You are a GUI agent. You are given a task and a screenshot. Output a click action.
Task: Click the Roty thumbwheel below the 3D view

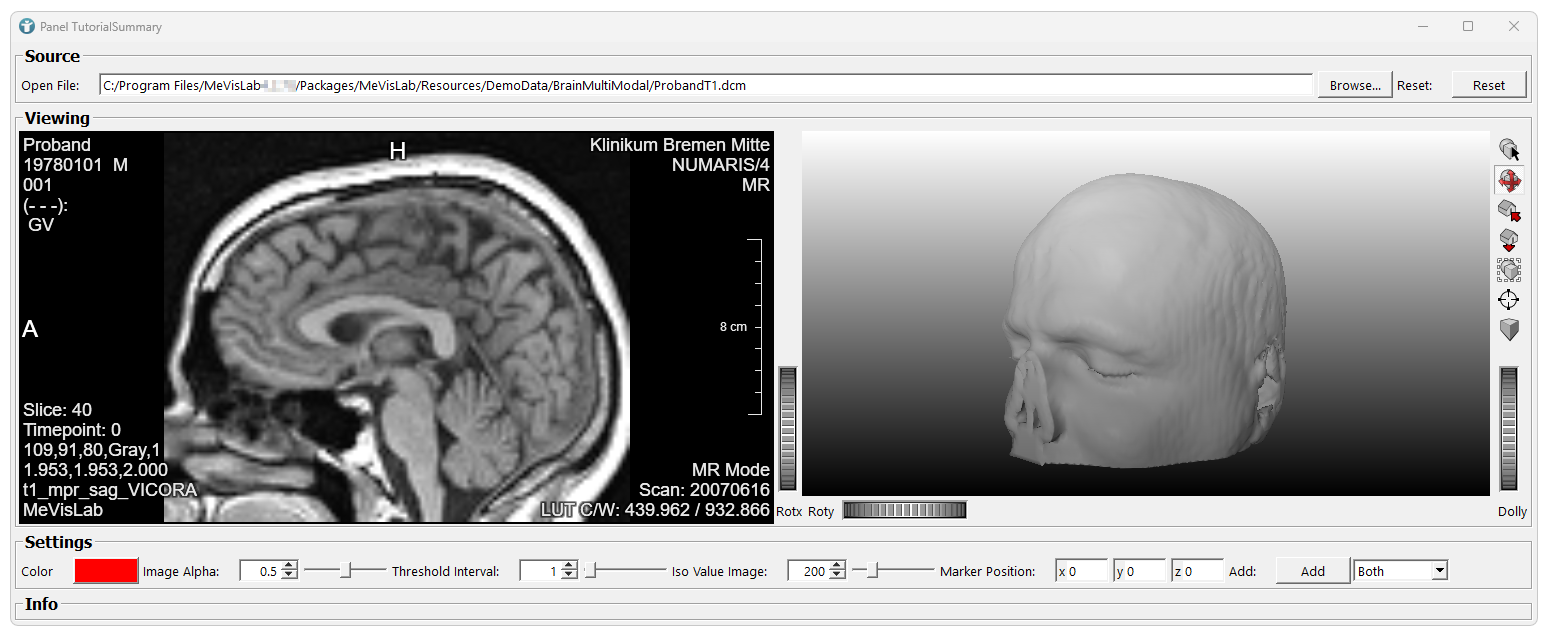coord(905,511)
